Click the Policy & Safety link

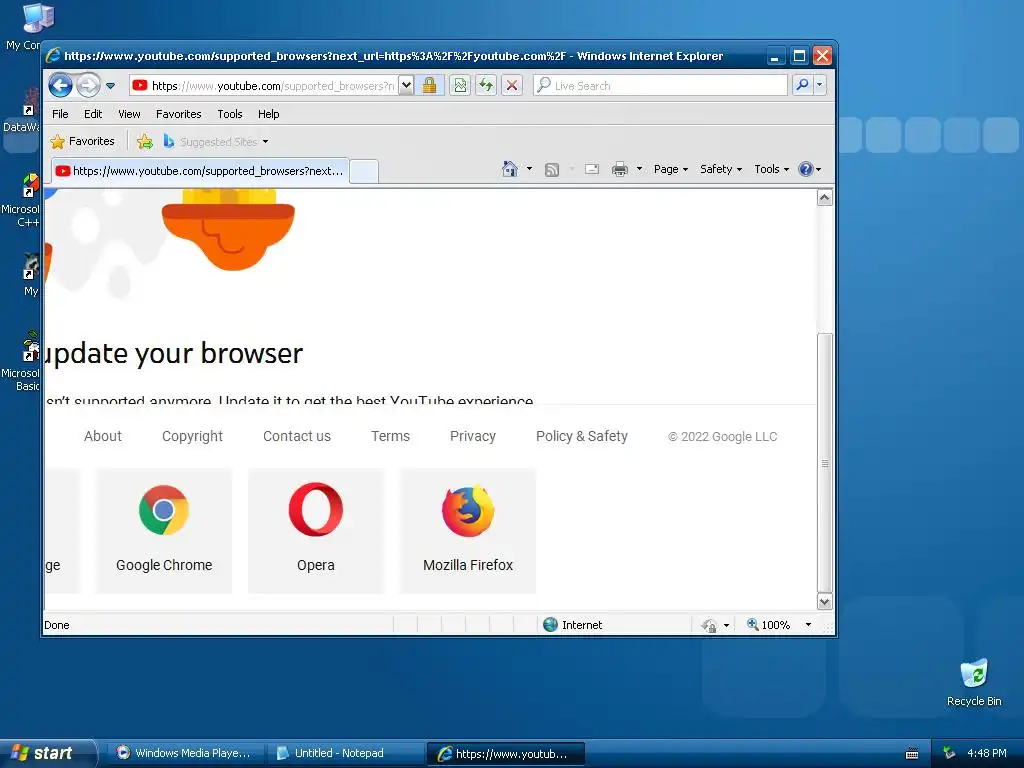click(x=581, y=436)
